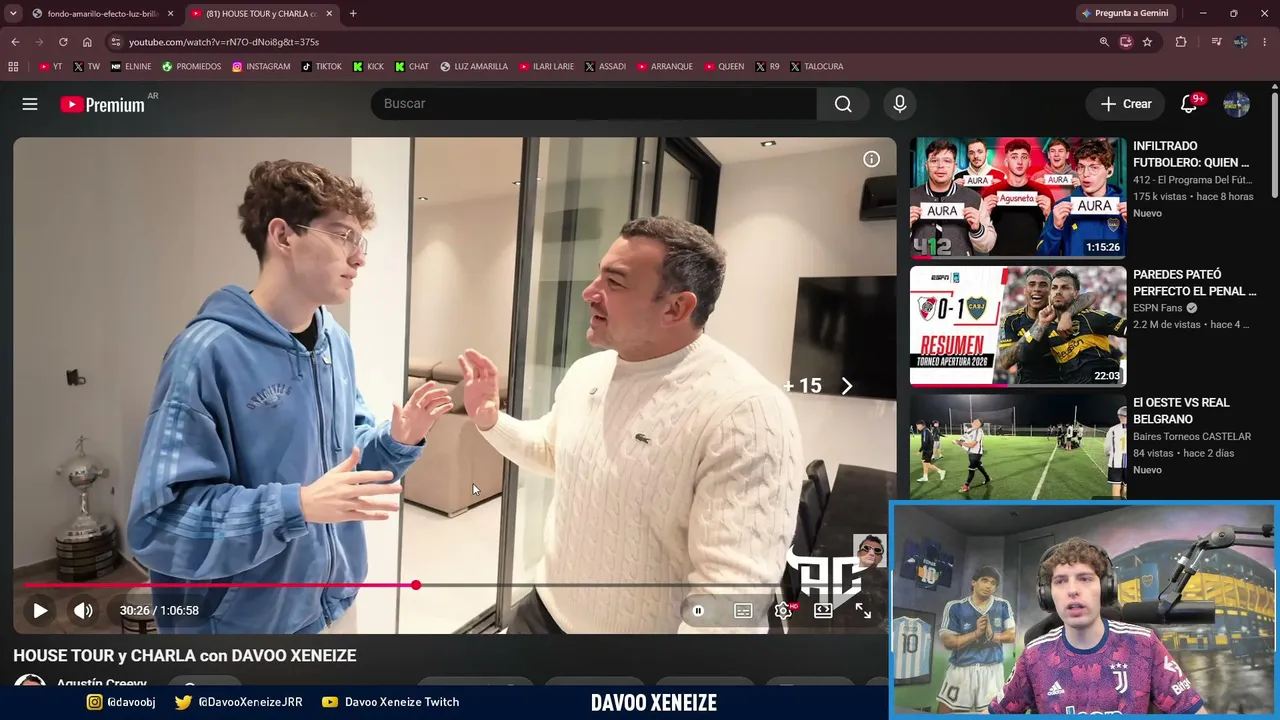Open the tab search dropdown arrow
Screen dimensions: 1280x720
tap(13, 13)
